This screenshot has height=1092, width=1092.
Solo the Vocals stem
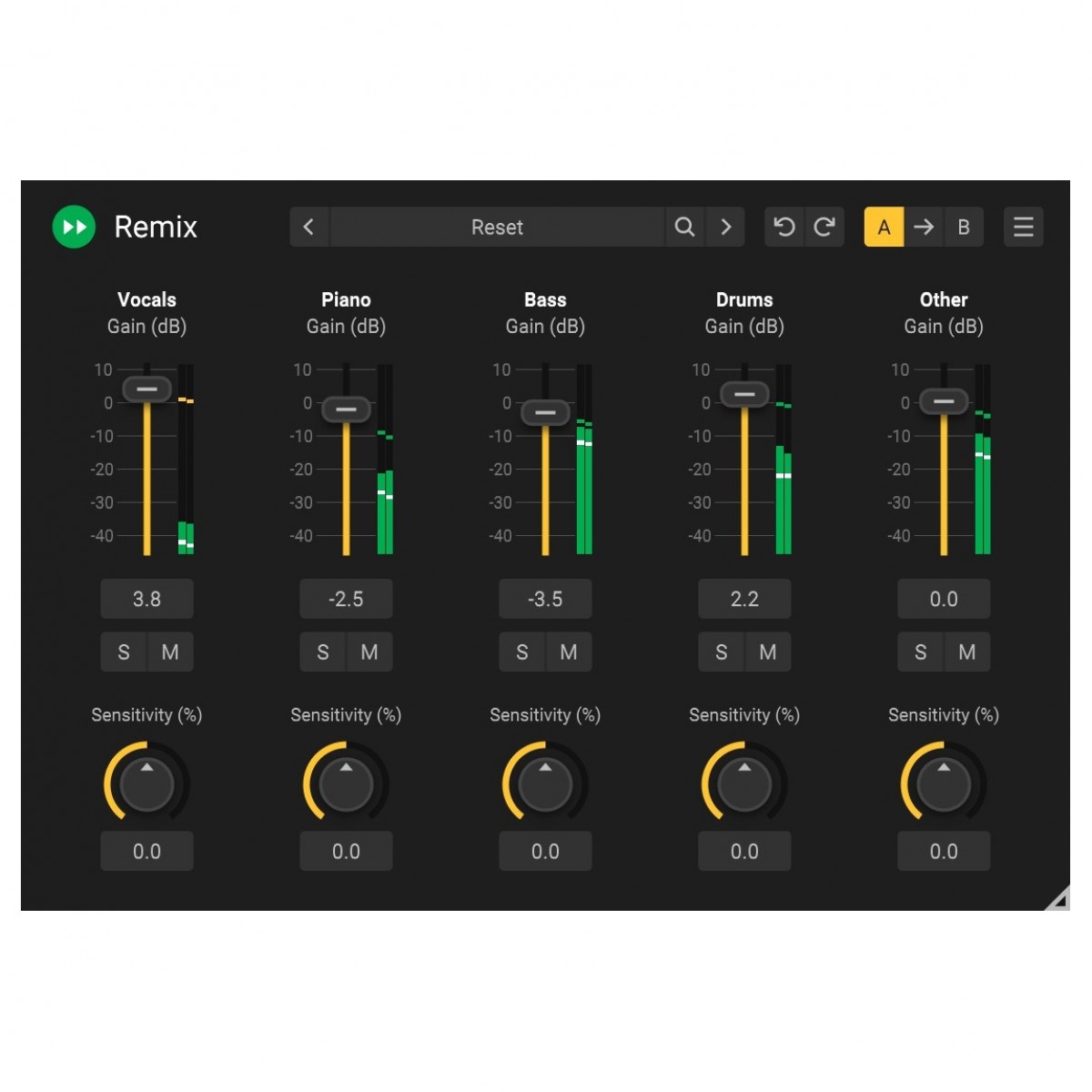(x=124, y=652)
